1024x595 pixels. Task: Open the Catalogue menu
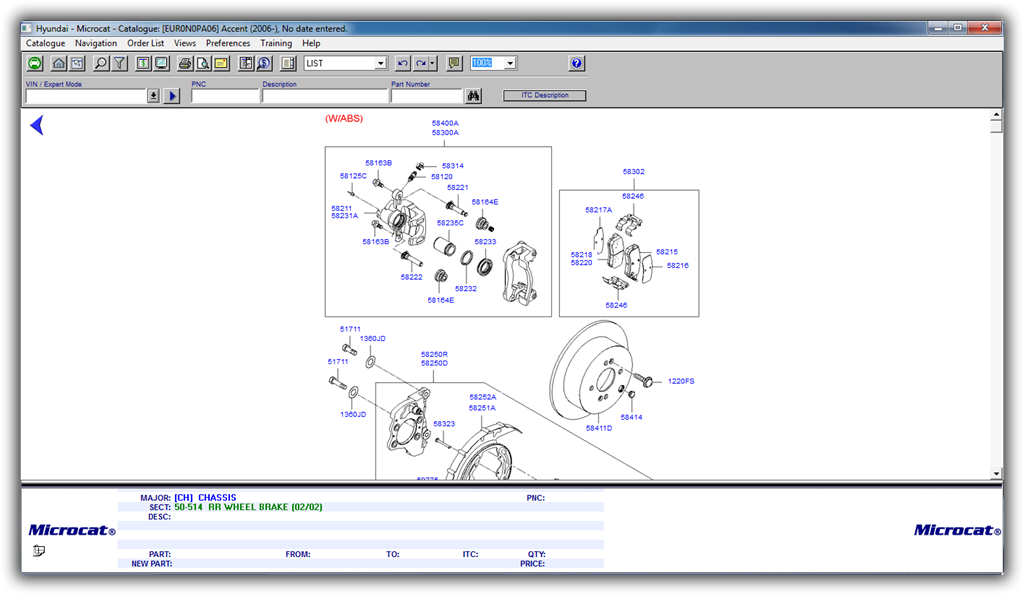(x=45, y=43)
